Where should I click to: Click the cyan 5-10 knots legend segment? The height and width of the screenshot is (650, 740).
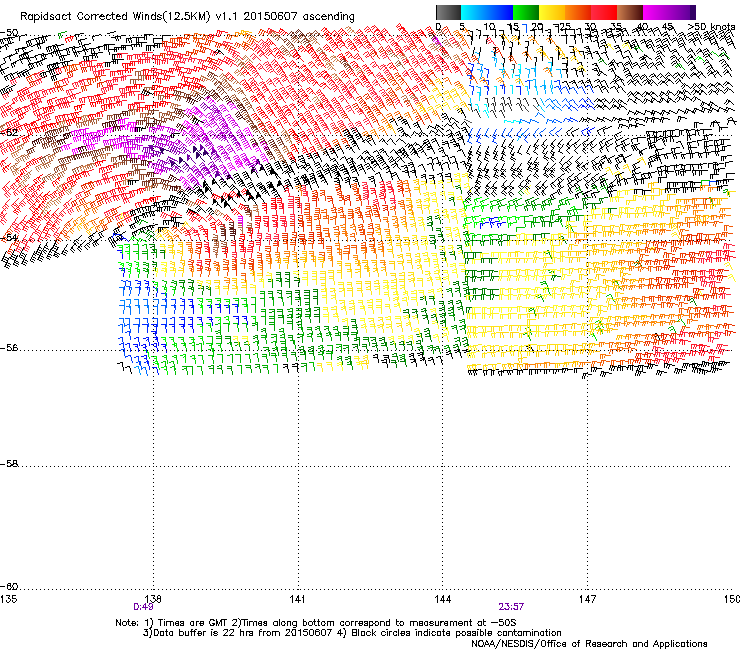point(474,12)
